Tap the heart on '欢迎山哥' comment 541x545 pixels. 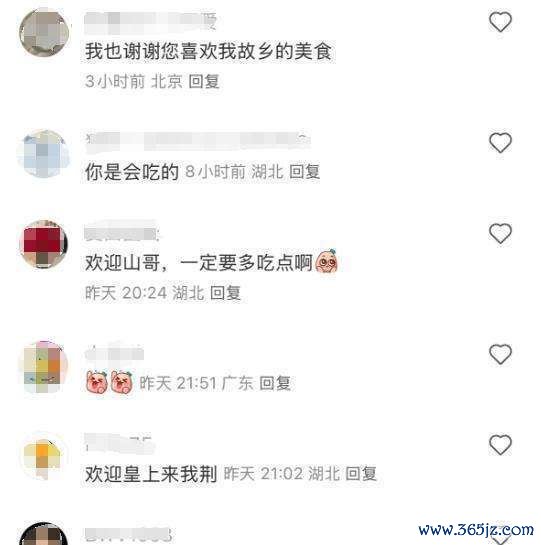[x=500, y=233]
